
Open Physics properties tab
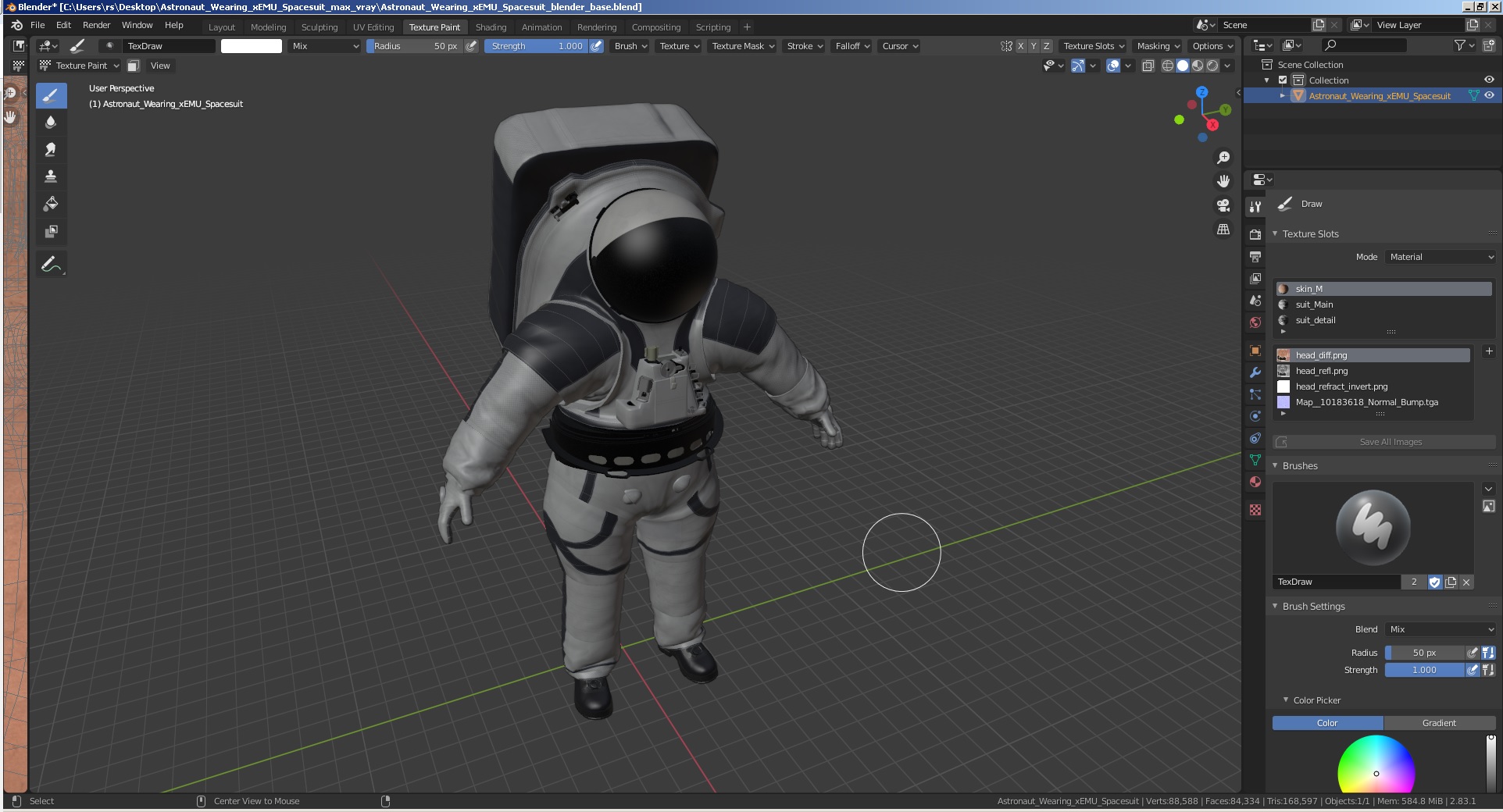pyautogui.click(x=1255, y=416)
